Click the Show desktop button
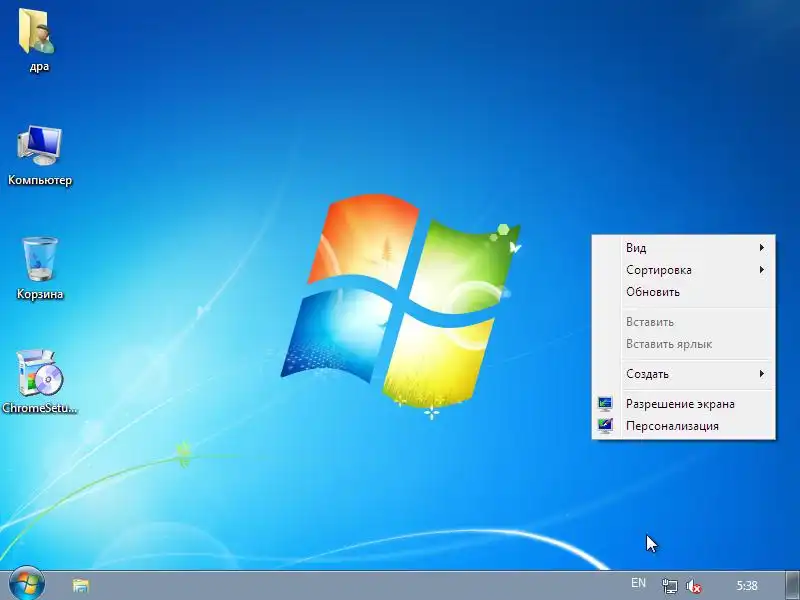Screen dimensions: 800x600 [792, 585]
